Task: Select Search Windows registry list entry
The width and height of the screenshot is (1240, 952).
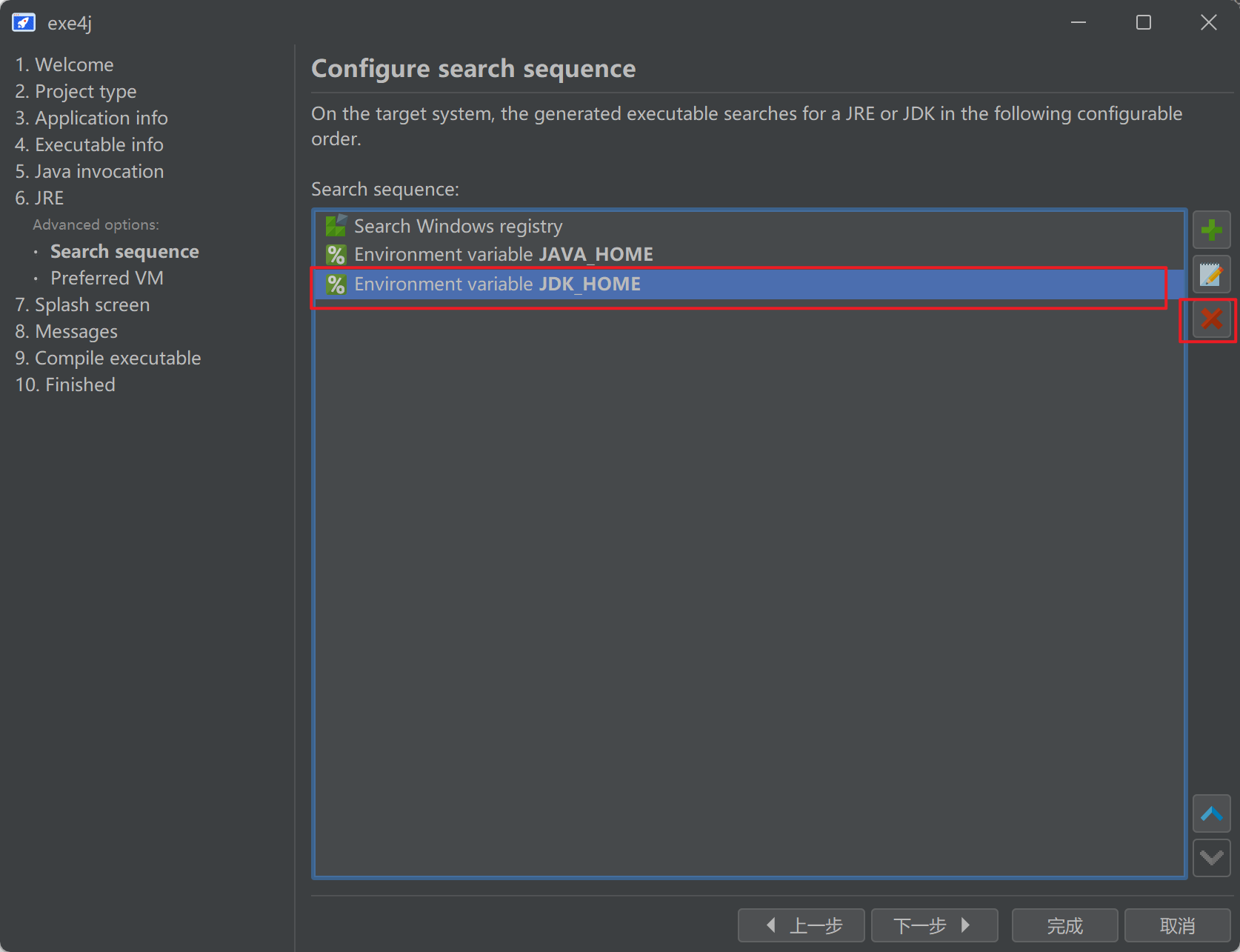Action: [x=458, y=226]
